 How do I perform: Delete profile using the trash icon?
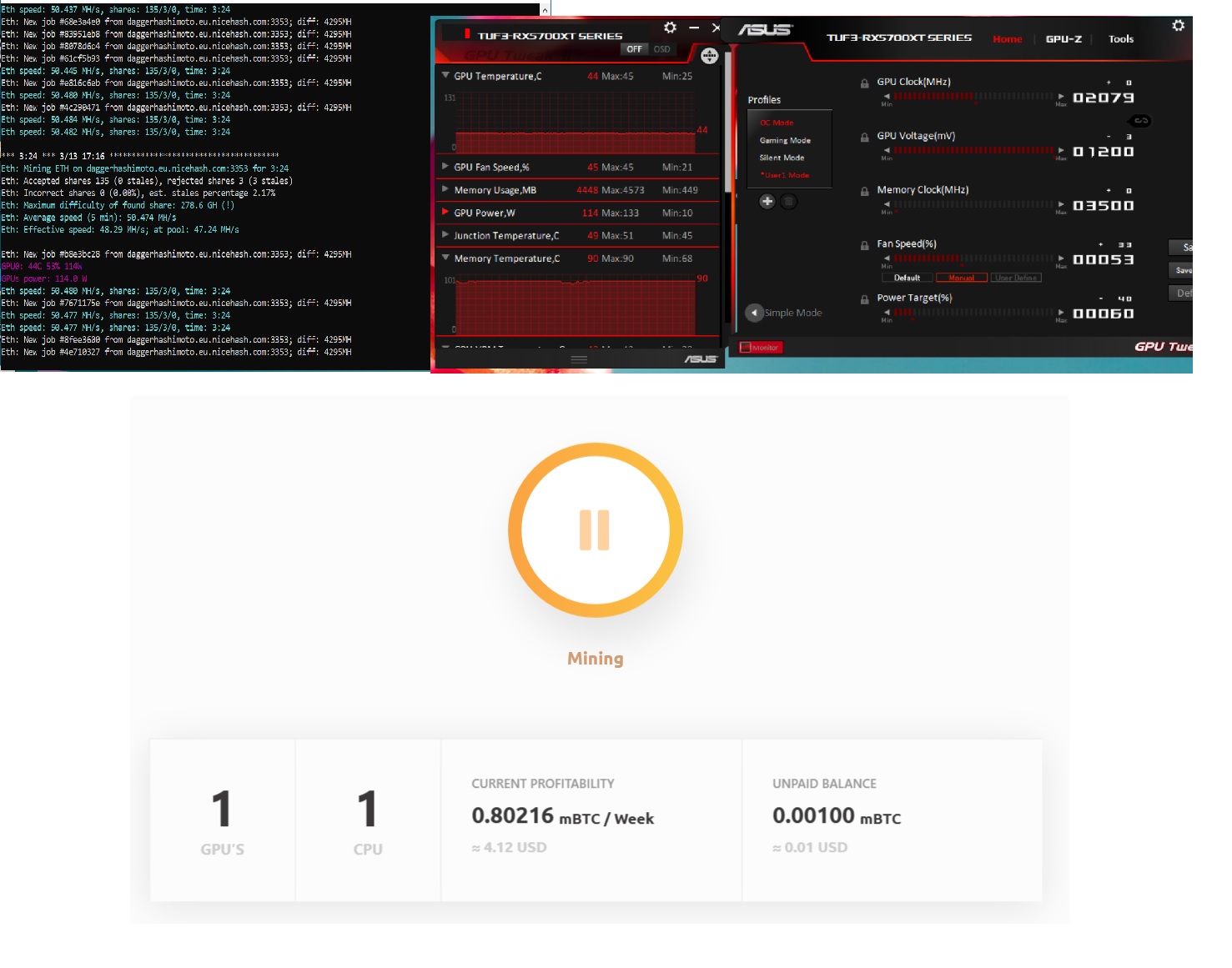[788, 201]
